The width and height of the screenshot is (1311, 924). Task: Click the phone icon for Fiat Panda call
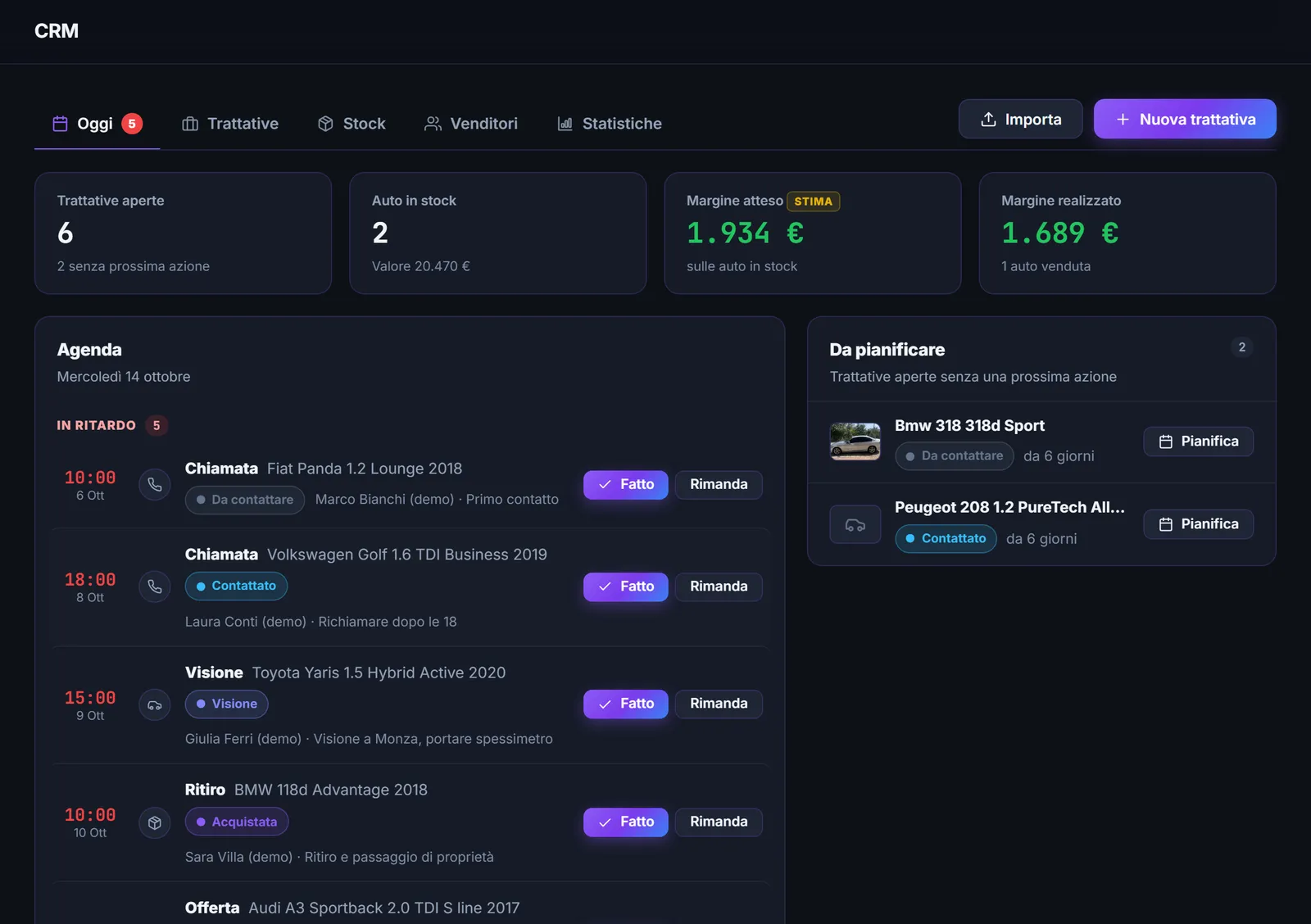[155, 485]
